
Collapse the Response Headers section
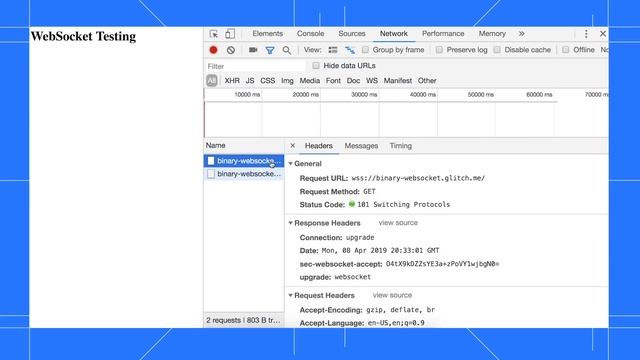click(291, 223)
